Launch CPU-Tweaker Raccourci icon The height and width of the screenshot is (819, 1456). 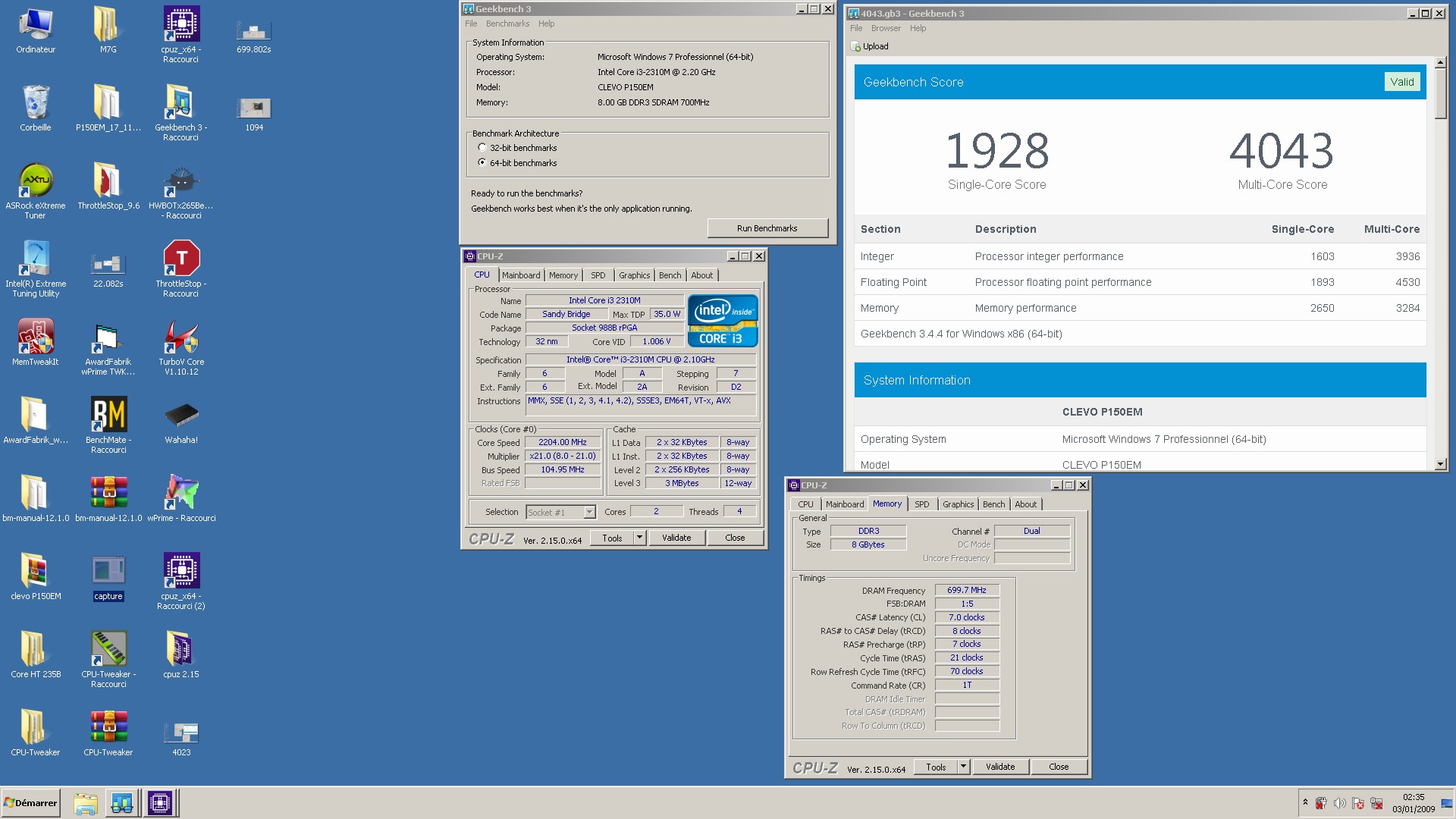click(x=108, y=660)
